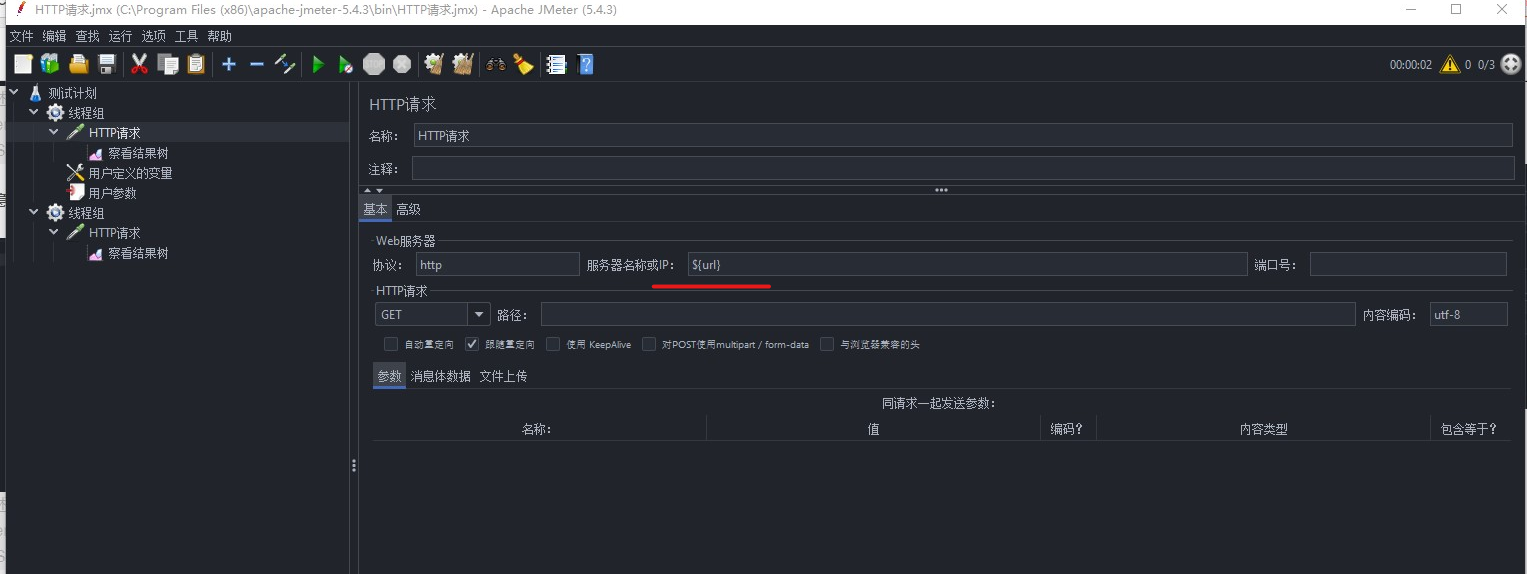Image resolution: width=1527 pixels, height=574 pixels.
Task: Open the 编辑 menu
Action: coord(54,36)
